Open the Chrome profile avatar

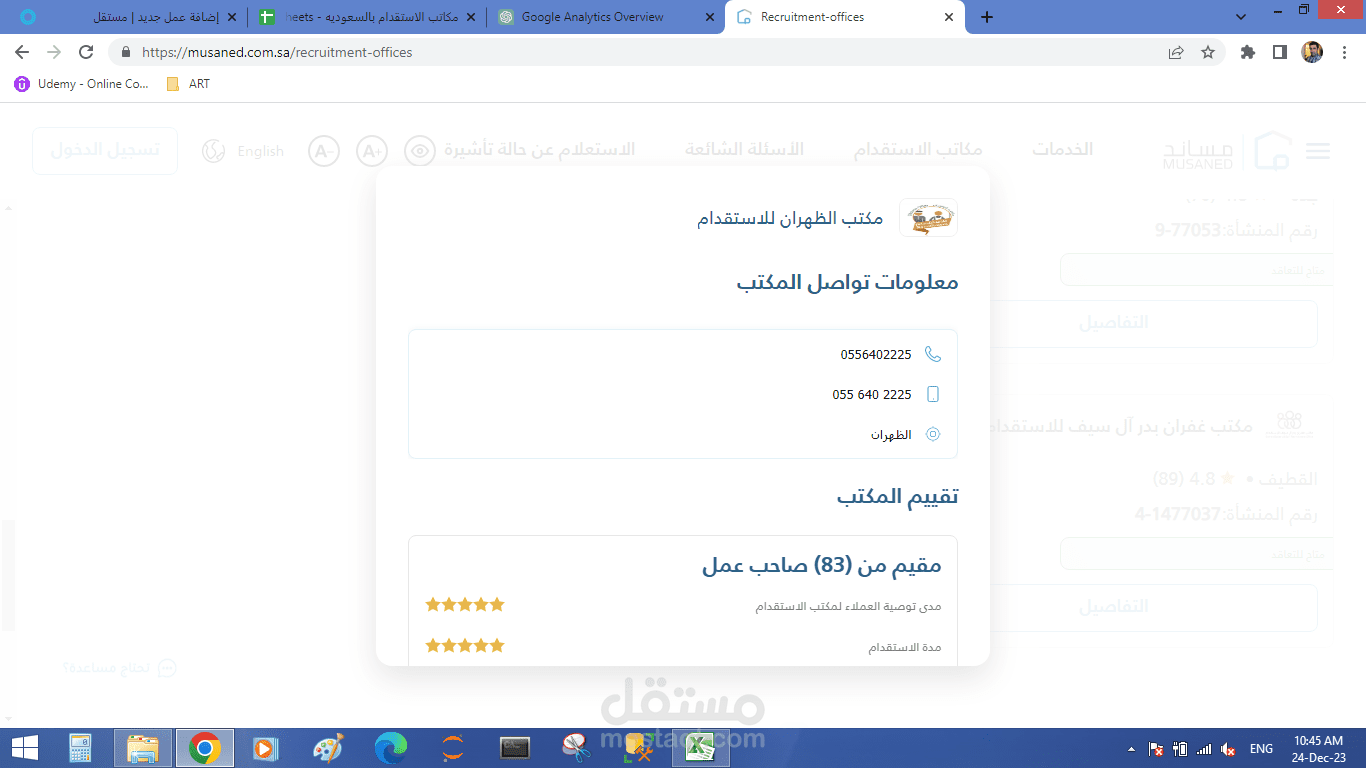click(x=1312, y=52)
